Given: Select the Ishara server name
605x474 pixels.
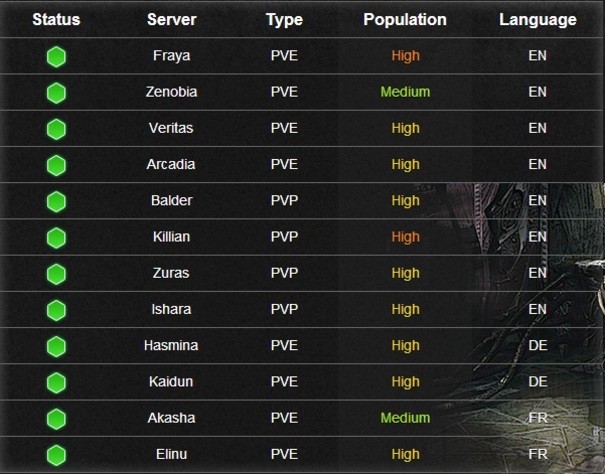Looking at the screenshot, I should click(171, 309).
